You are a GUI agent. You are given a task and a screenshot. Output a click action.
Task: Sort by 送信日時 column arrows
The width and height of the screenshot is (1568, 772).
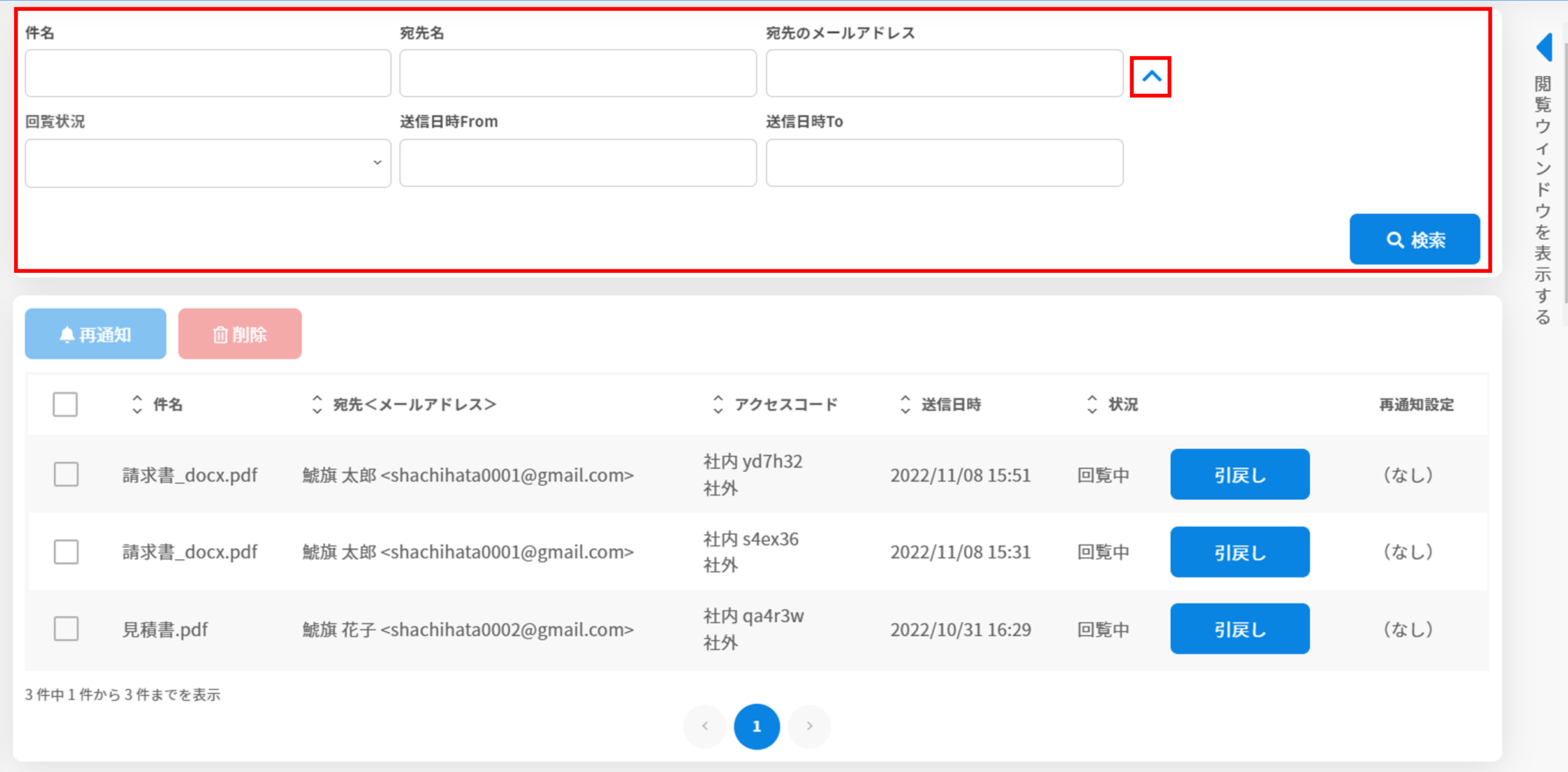click(x=905, y=404)
